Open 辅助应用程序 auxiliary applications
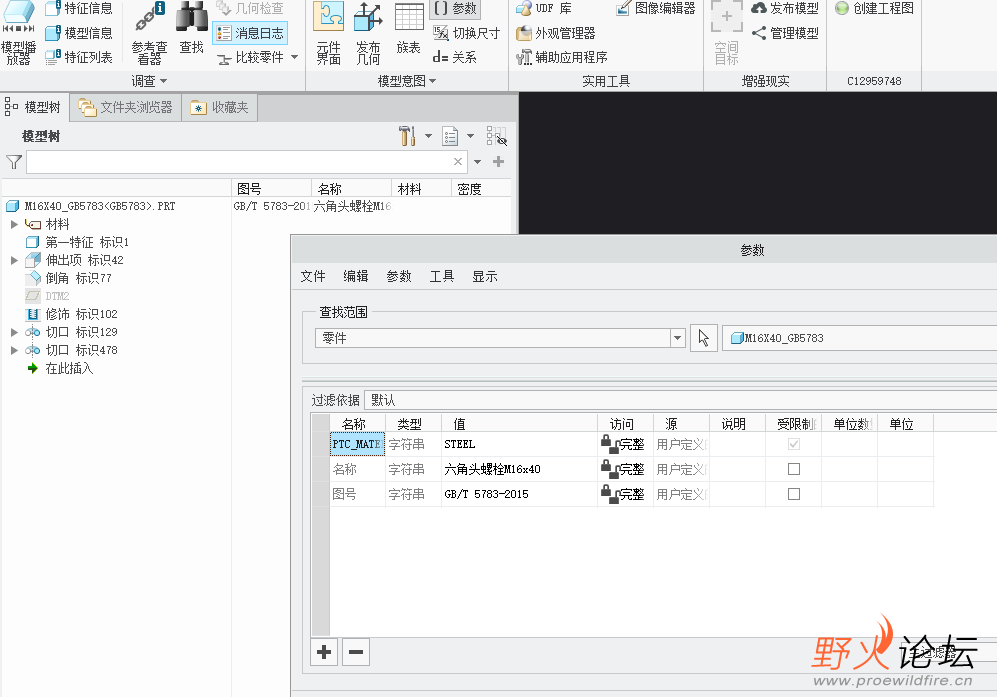The width and height of the screenshot is (997, 697). pyautogui.click(x=561, y=57)
